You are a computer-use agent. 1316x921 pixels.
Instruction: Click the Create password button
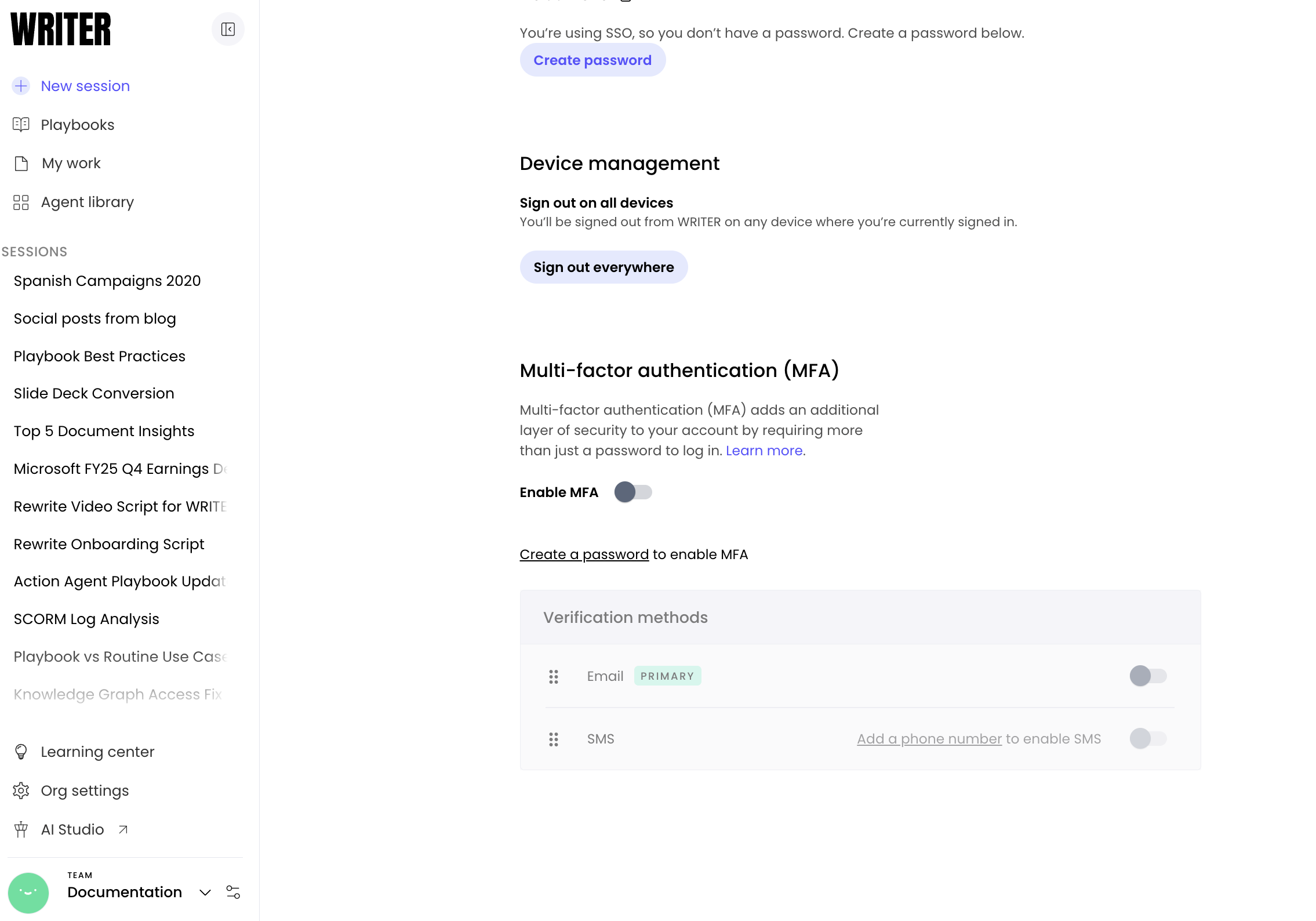tap(592, 60)
